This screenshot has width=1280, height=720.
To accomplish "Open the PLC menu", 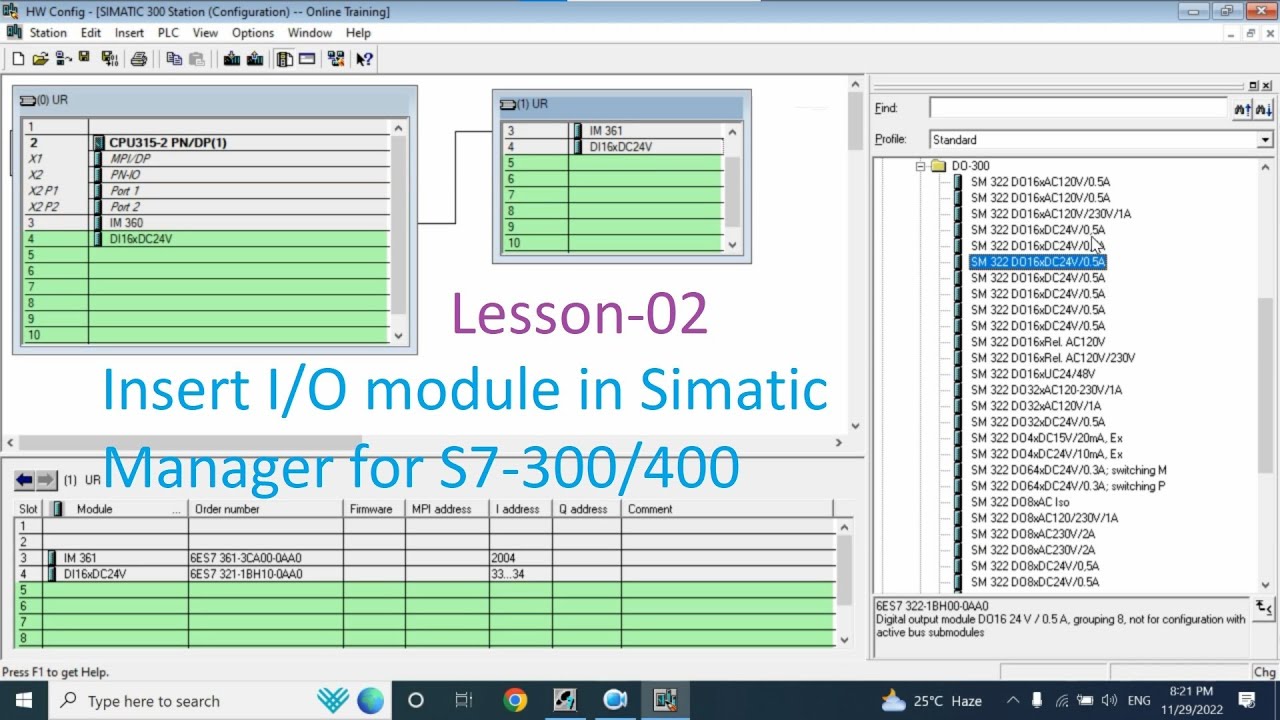I will (168, 32).
